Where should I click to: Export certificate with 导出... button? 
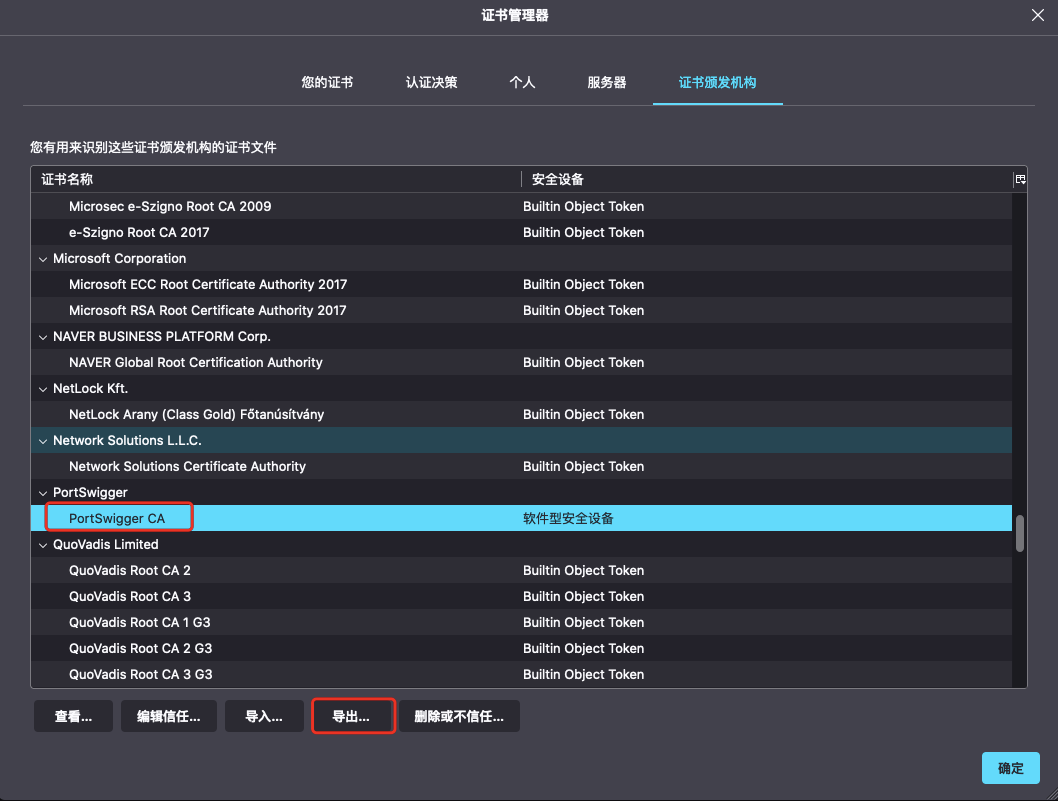[x=352, y=716]
